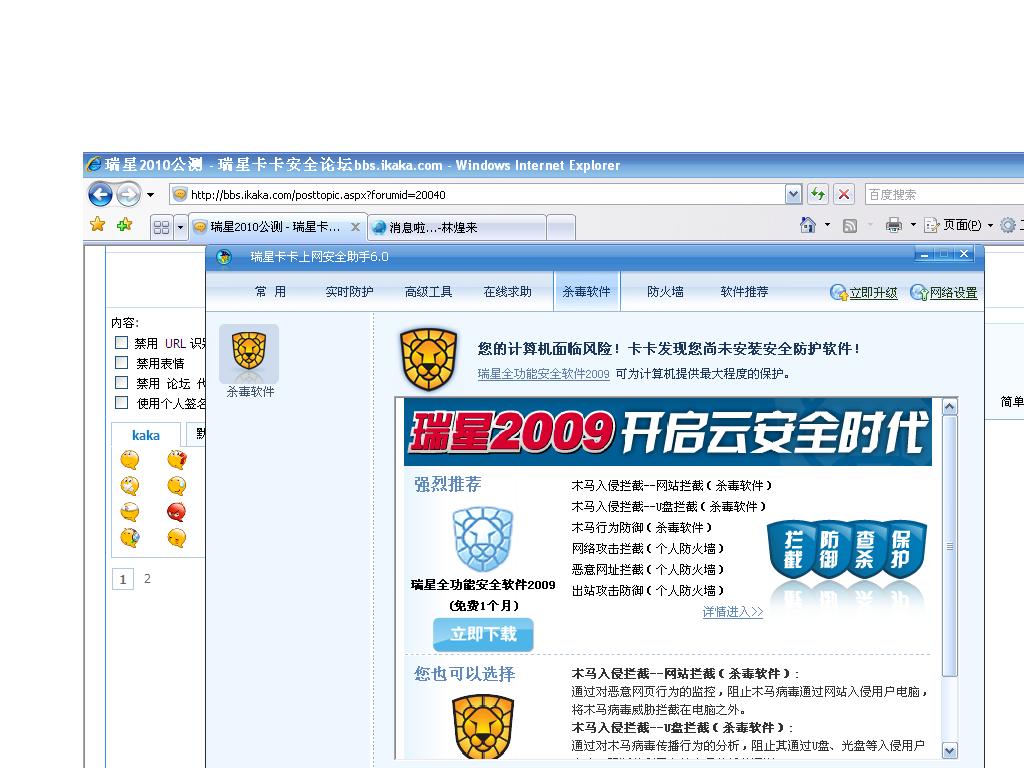Click the vertical scrollbar thumb in Kaka panel
The height and width of the screenshot is (768, 1024).
950,546
